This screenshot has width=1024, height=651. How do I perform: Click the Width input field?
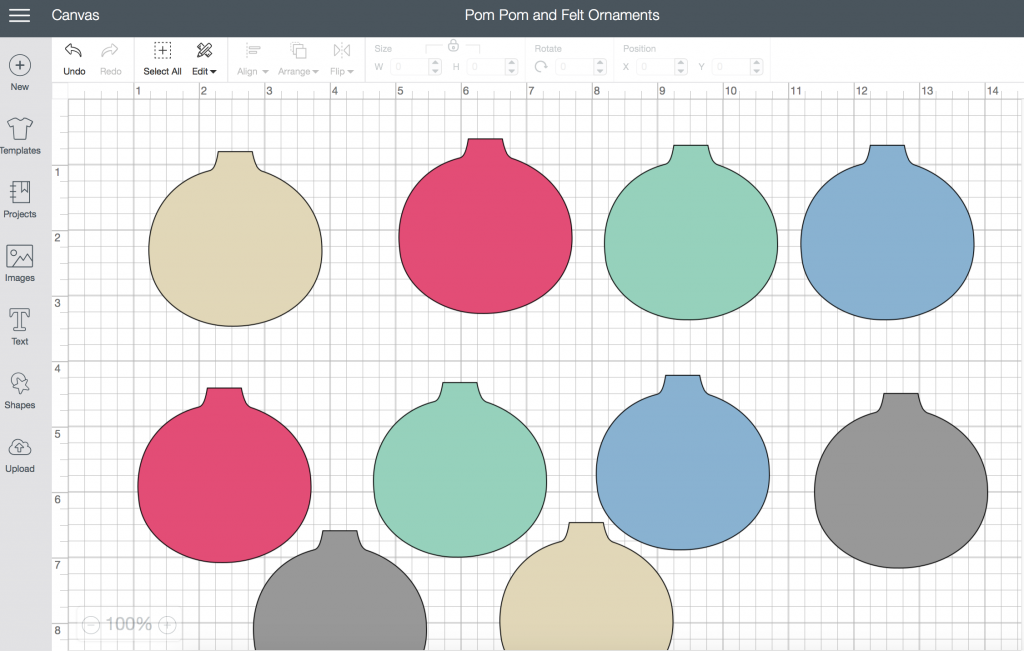click(x=409, y=67)
